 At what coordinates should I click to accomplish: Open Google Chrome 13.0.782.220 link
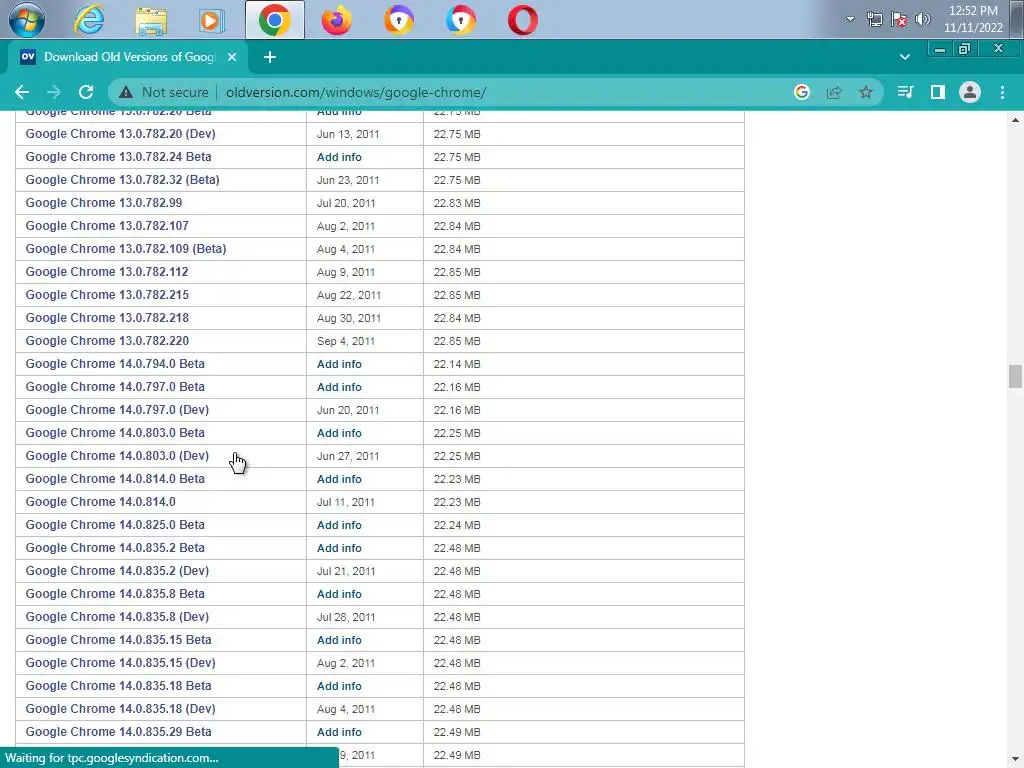[x=107, y=341]
